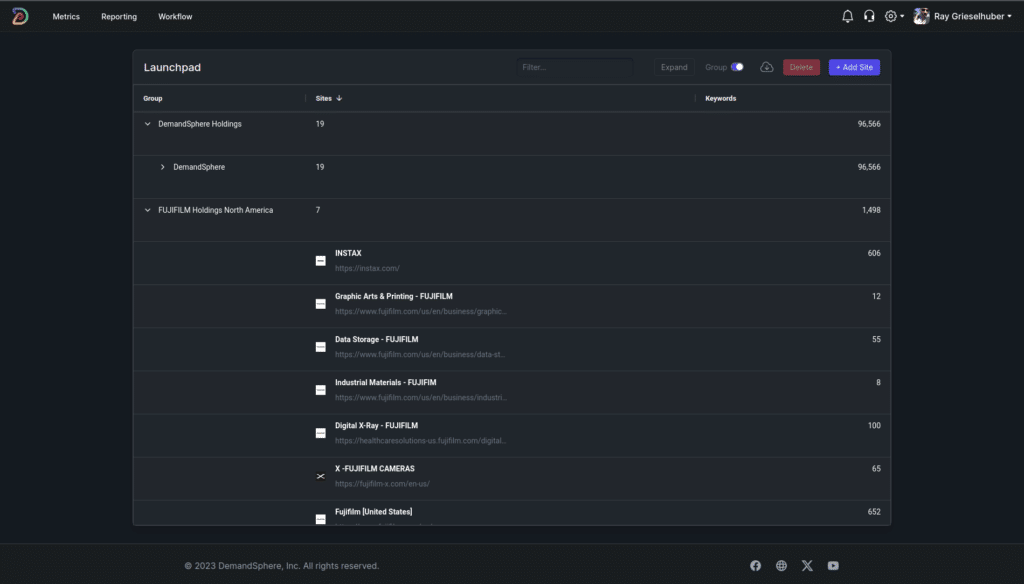Open the Ray Grieselhuber user menu
This screenshot has width=1024, height=584.
[x=963, y=16]
